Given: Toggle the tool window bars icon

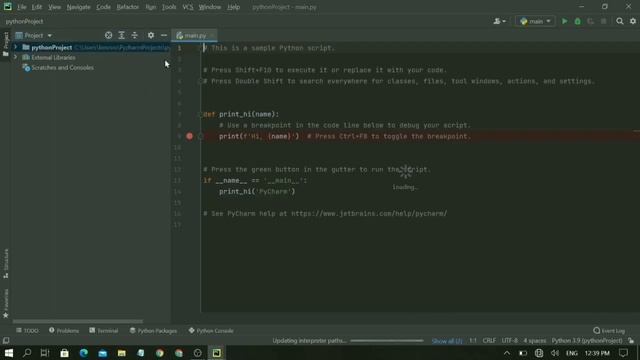Looking at the screenshot, I should pos(6,341).
